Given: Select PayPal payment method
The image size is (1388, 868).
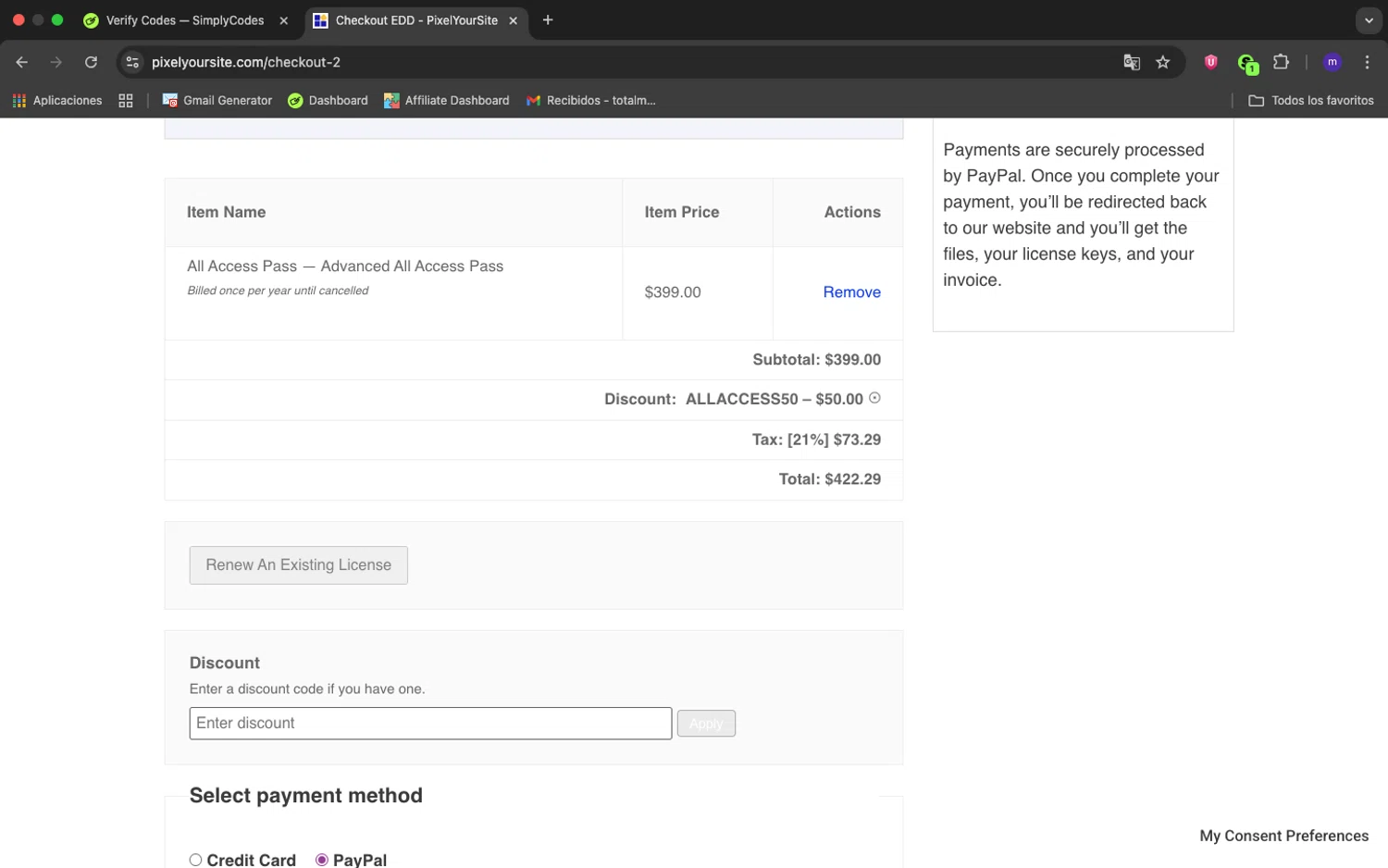Looking at the screenshot, I should point(322,860).
